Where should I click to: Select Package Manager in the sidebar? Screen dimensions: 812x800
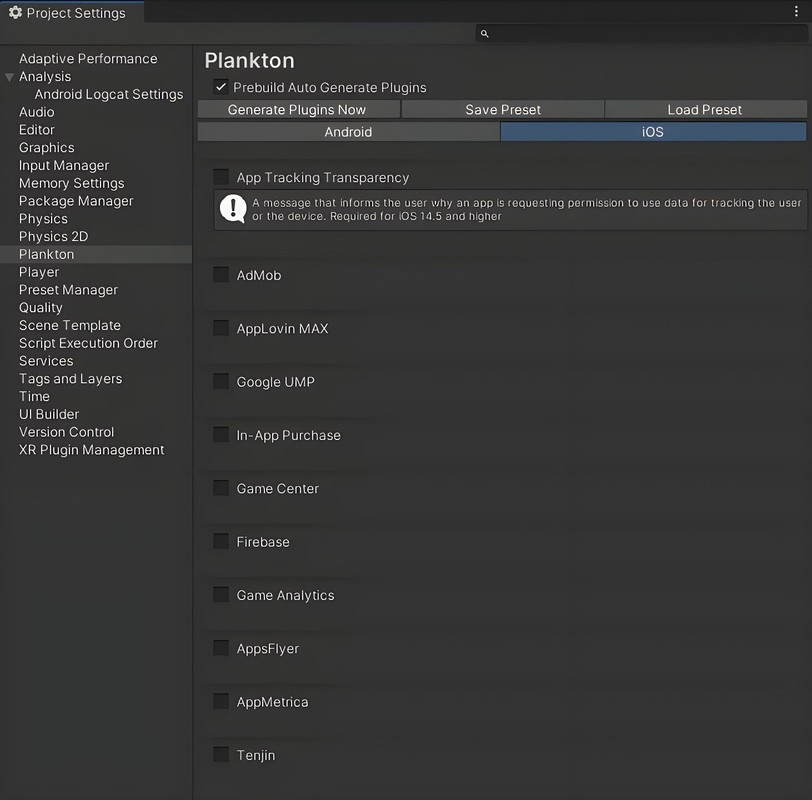point(76,201)
